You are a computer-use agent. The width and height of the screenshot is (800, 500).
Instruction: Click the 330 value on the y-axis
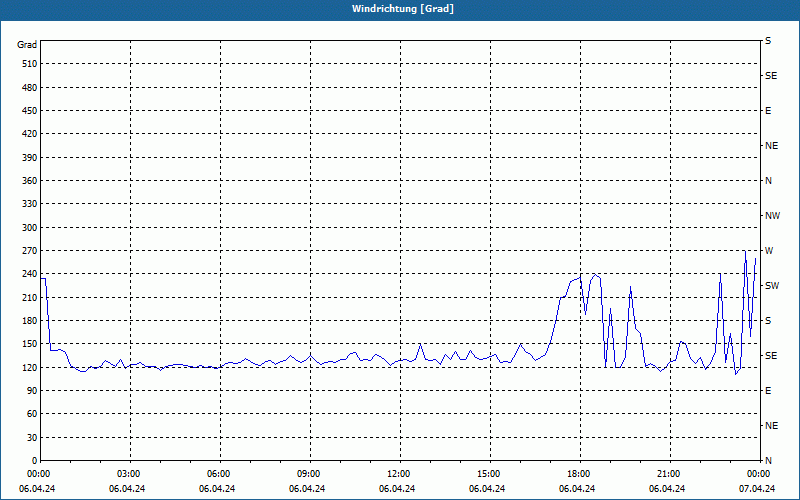point(29,204)
